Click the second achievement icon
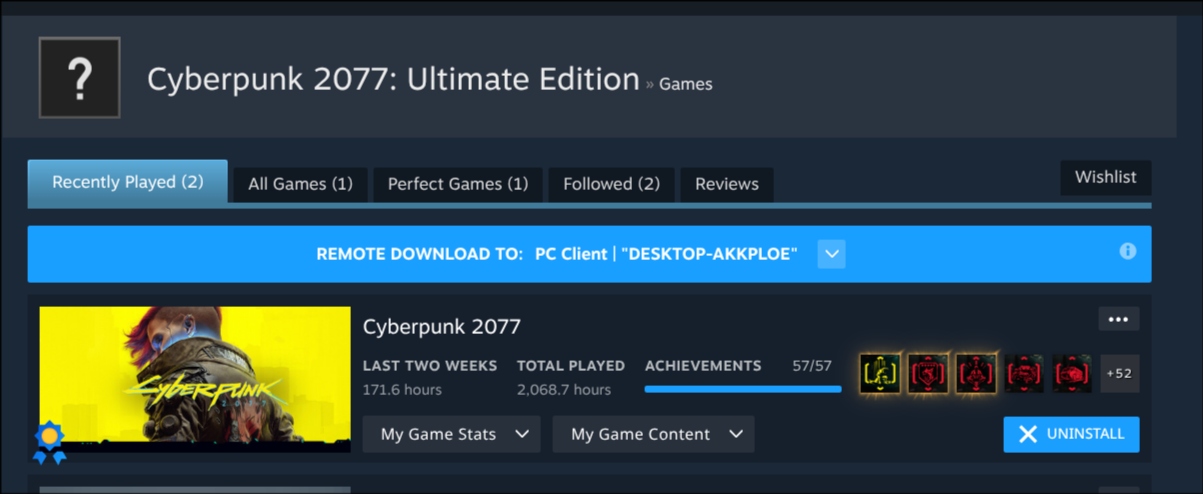1203x494 pixels. [928, 373]
